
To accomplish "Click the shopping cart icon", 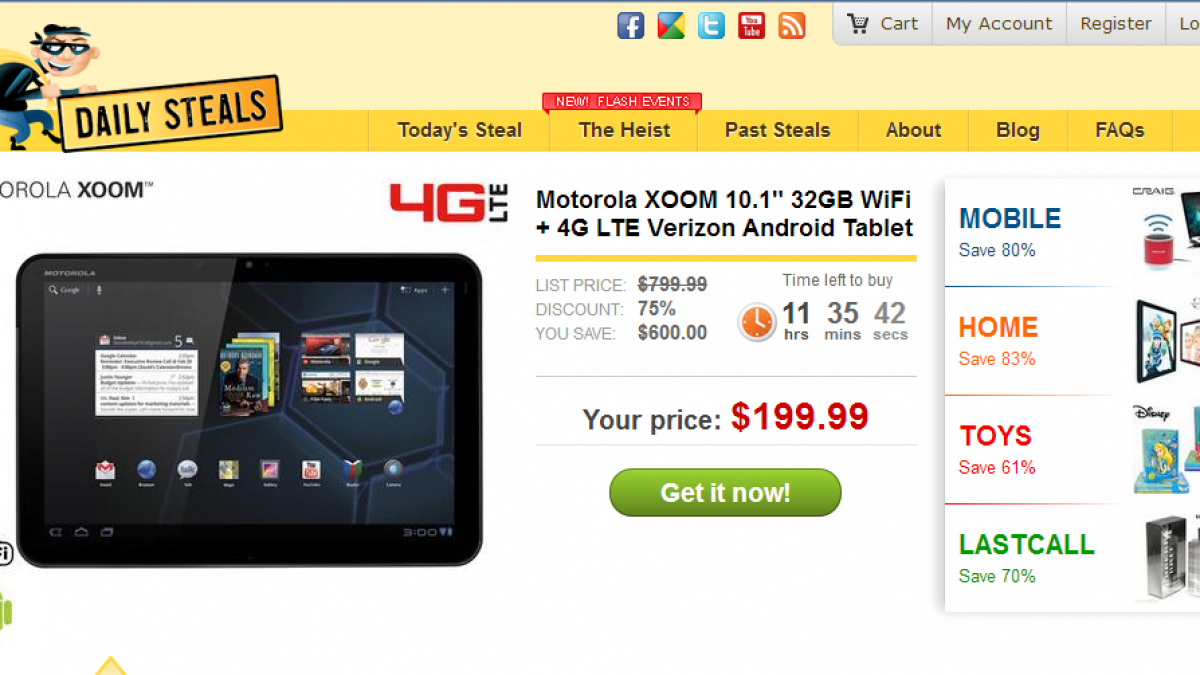I will 858,23.
